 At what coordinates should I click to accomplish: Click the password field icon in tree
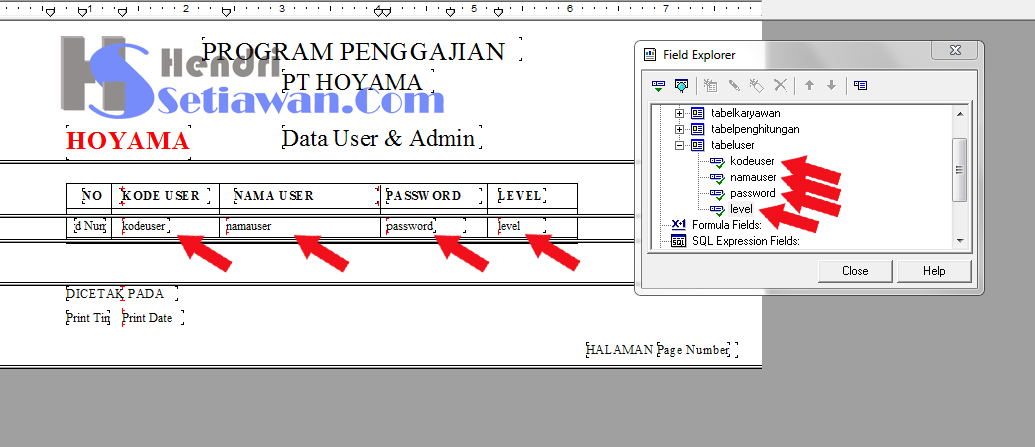[x=718, y=193]
